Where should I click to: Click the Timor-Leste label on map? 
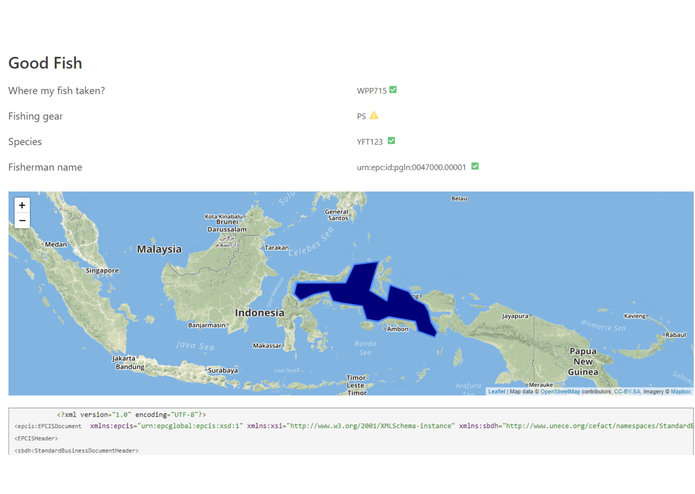[356, 381]
